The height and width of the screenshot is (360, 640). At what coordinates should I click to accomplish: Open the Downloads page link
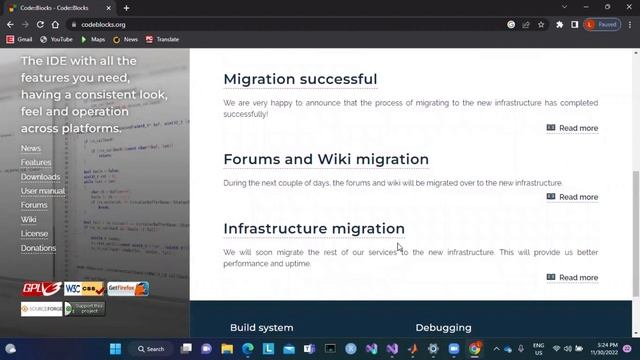(x=40, y=177)
